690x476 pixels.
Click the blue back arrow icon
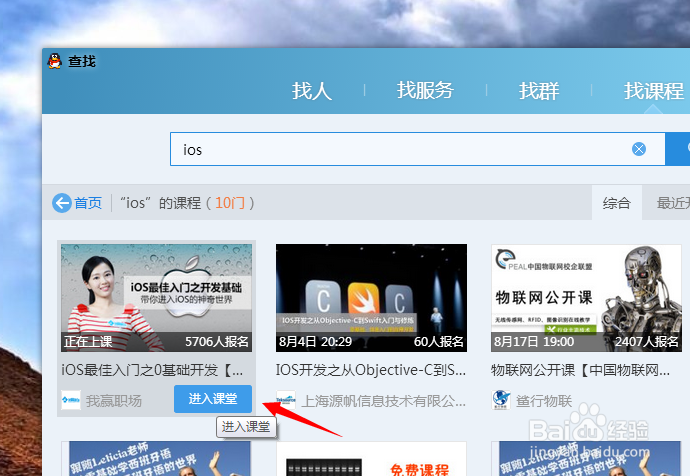(62, 203)
